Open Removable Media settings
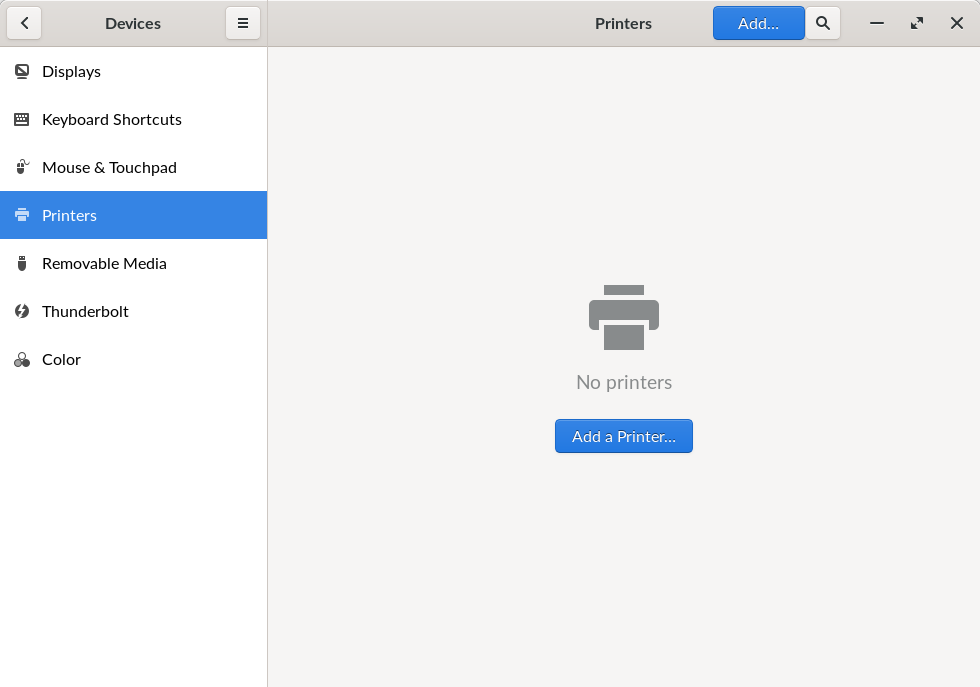 (133, 263)
